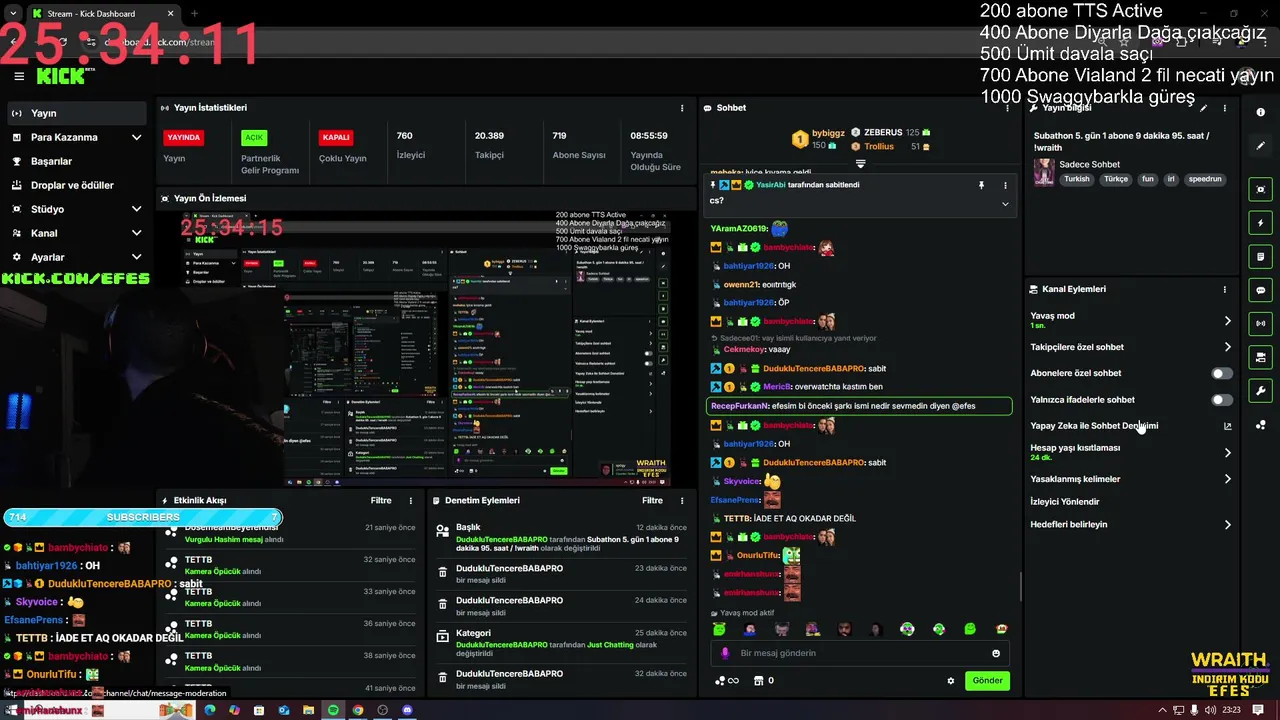Expand the Stüdyo sidebar section
Viewport: 1280px width, 720px height.
77,209
